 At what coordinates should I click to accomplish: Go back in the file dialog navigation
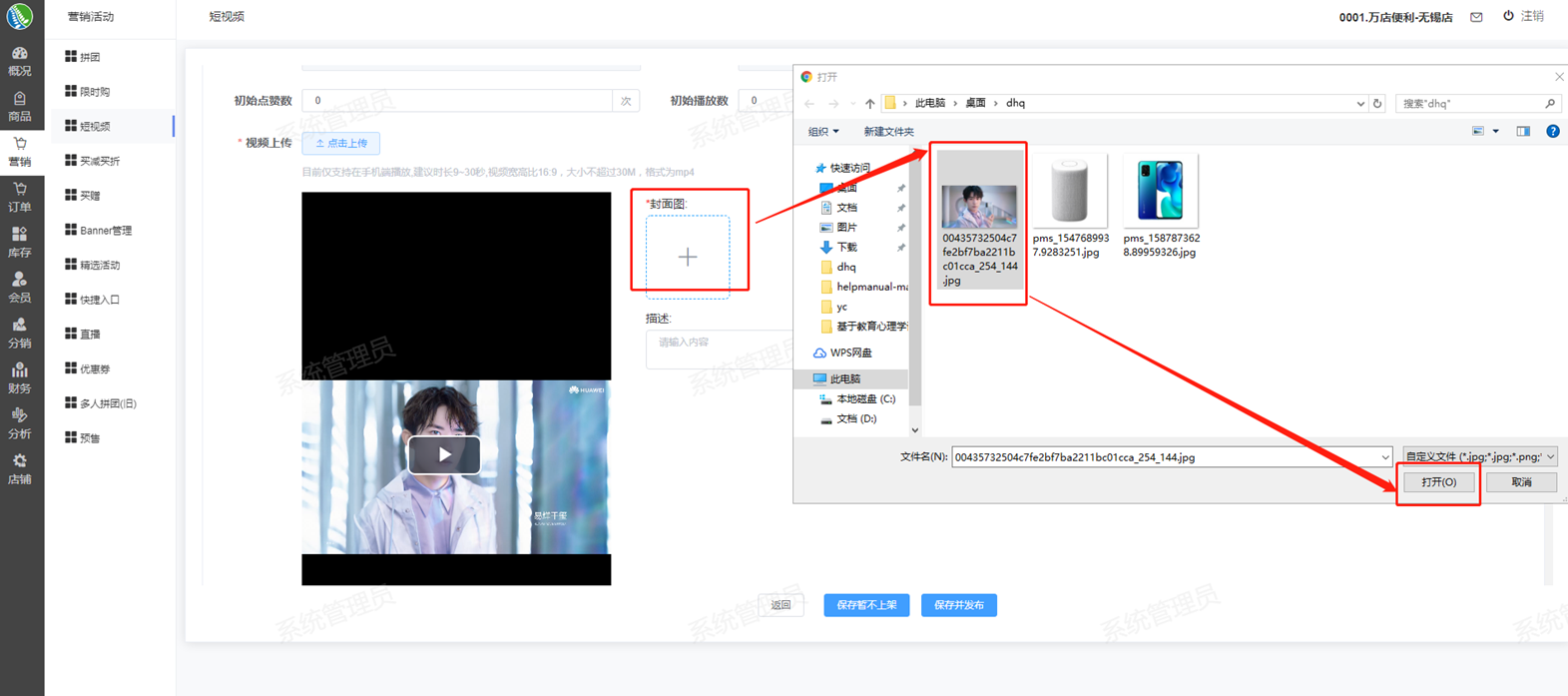809,104
